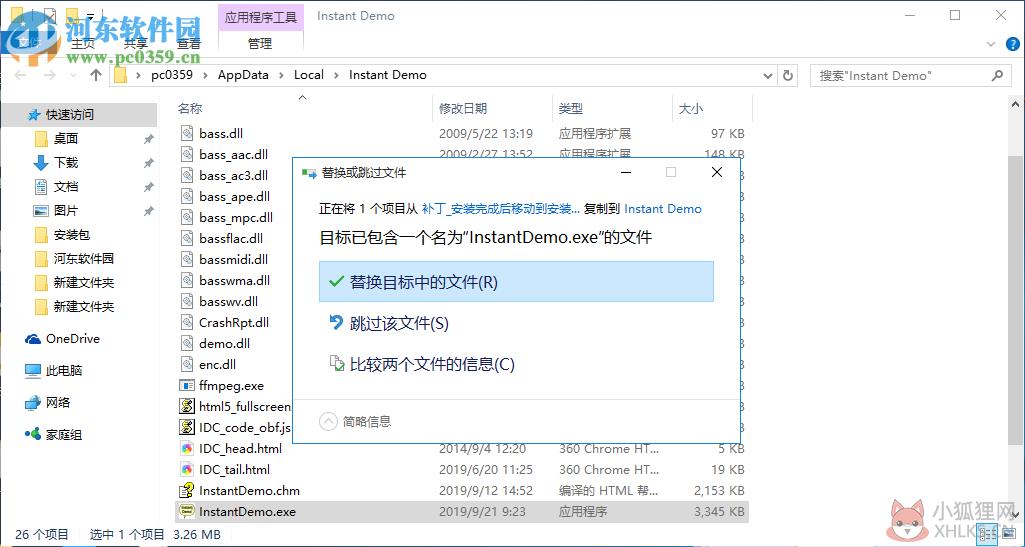Click the Up one level arrow

click(96, 75)
